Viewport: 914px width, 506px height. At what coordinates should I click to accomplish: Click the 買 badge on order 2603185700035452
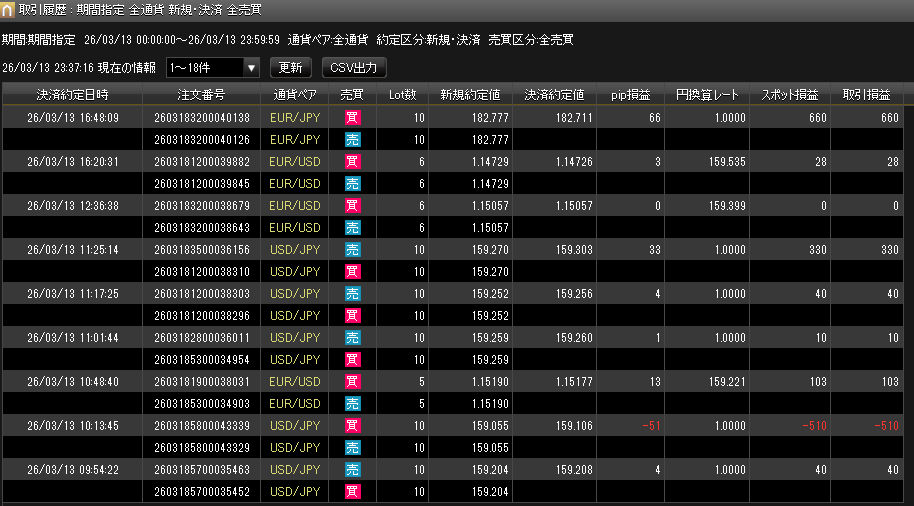(x=352, y=492)
